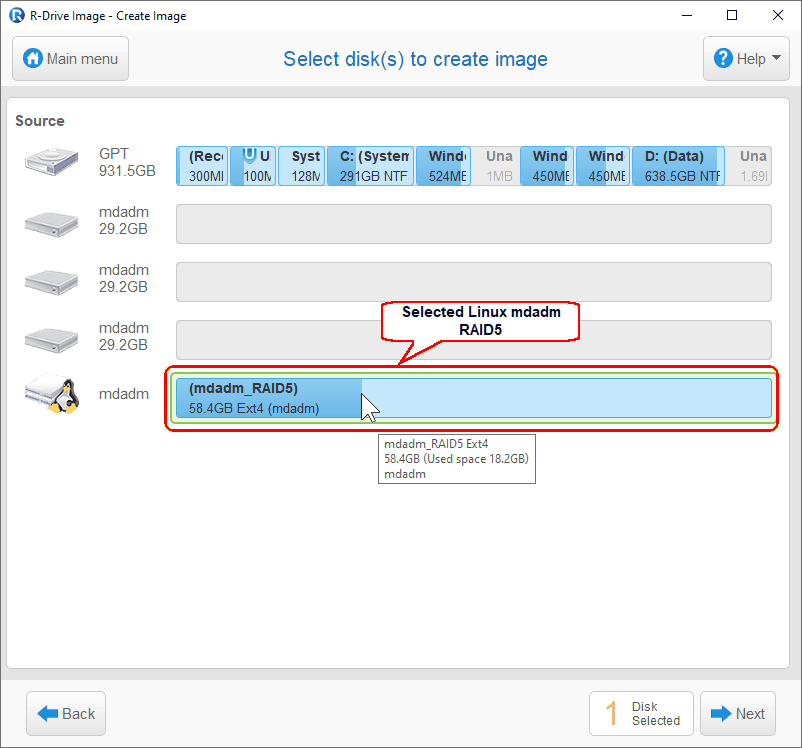Select the C: (System) 291GB partition
Viewport: 802px width, 748px height.
pyautogui.click(x=370, y=166)
